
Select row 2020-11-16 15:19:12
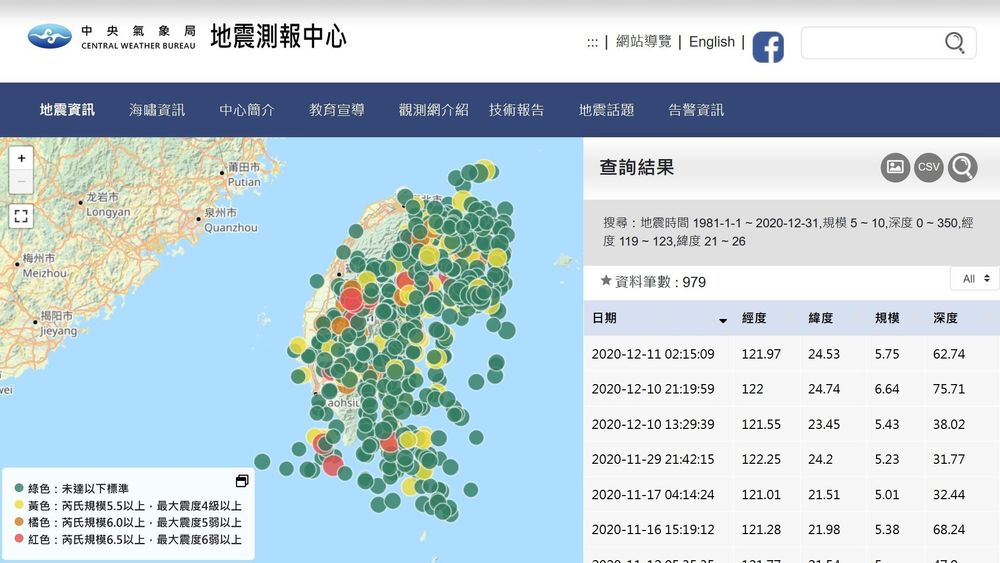click(791, 529)
